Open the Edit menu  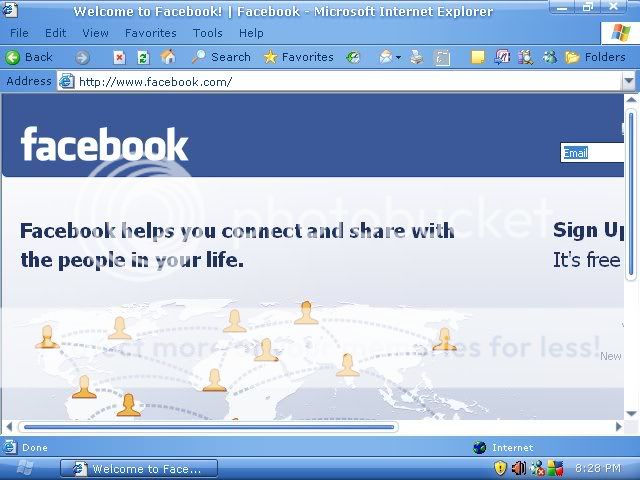(56, 33)
